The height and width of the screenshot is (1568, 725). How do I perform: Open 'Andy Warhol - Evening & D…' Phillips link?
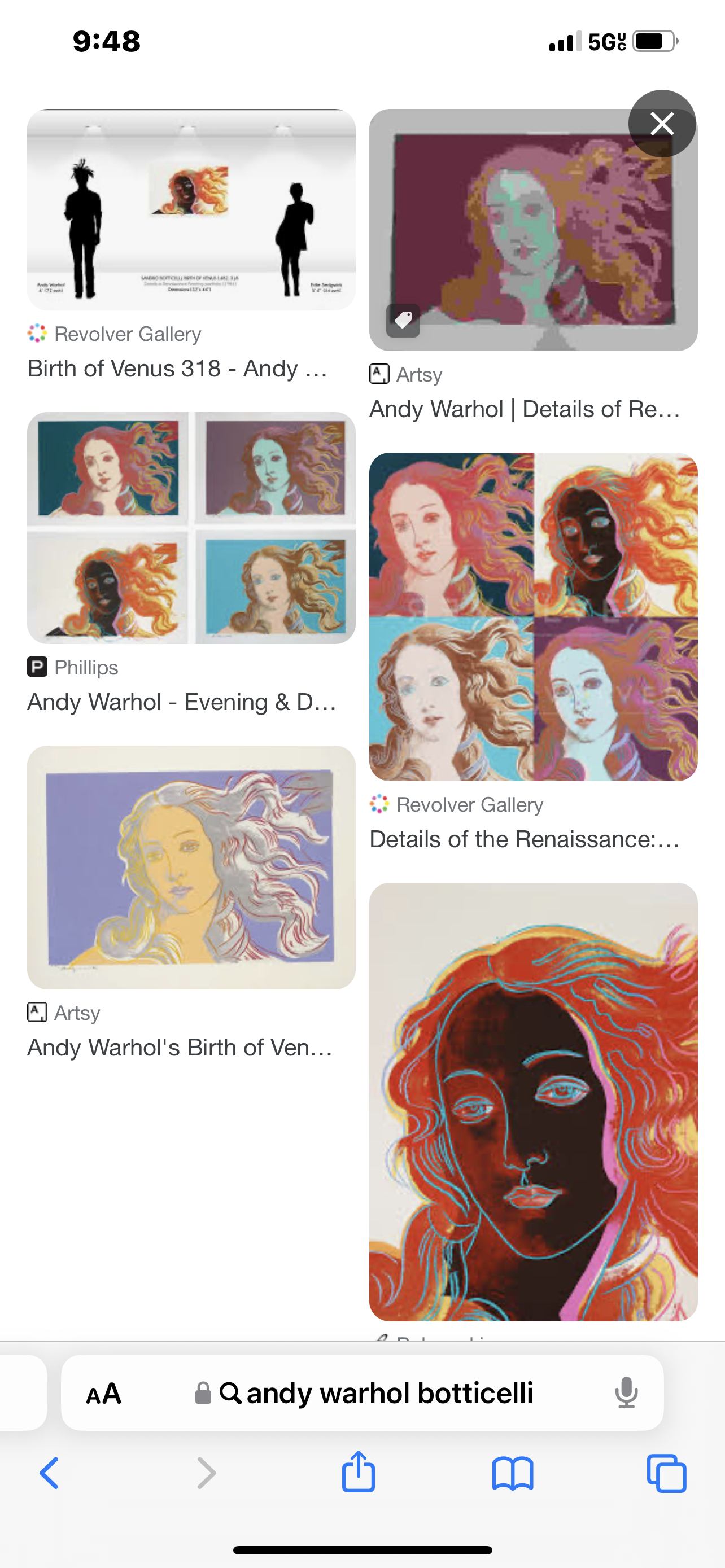click(x=181, y=702)
